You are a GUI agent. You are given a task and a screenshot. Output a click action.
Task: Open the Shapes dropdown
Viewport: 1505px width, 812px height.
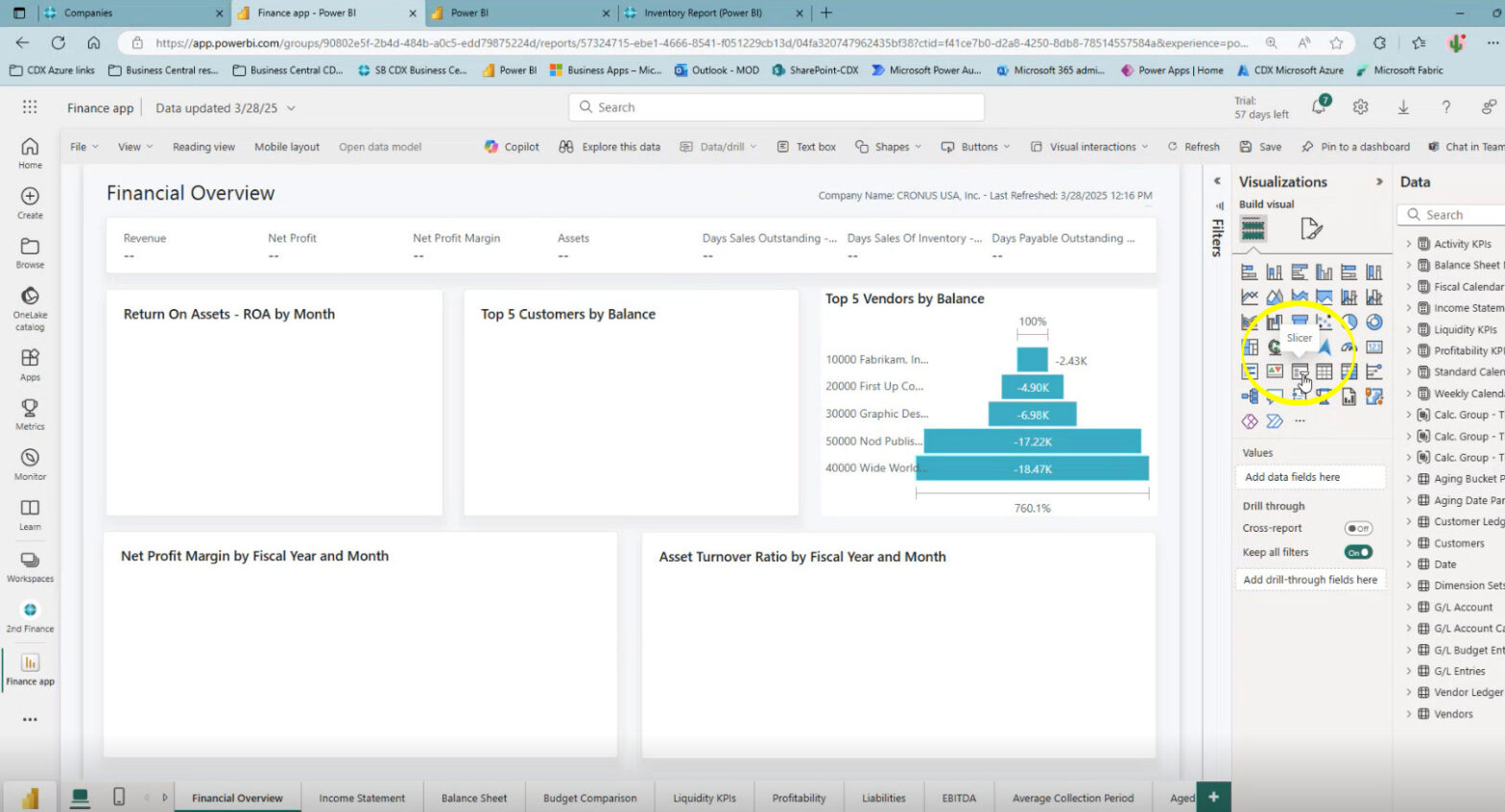pyautogui.click(x=888, y=147)
